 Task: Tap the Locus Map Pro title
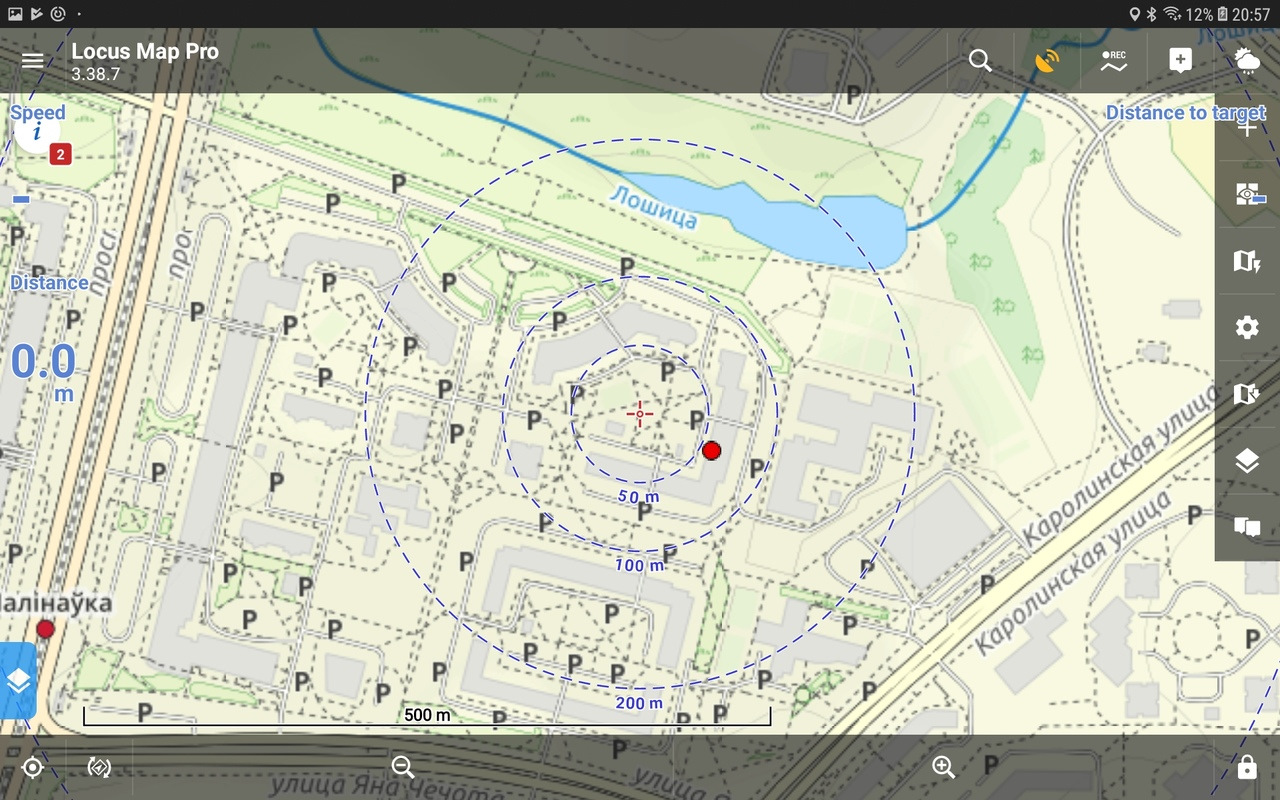click(145, 52)
